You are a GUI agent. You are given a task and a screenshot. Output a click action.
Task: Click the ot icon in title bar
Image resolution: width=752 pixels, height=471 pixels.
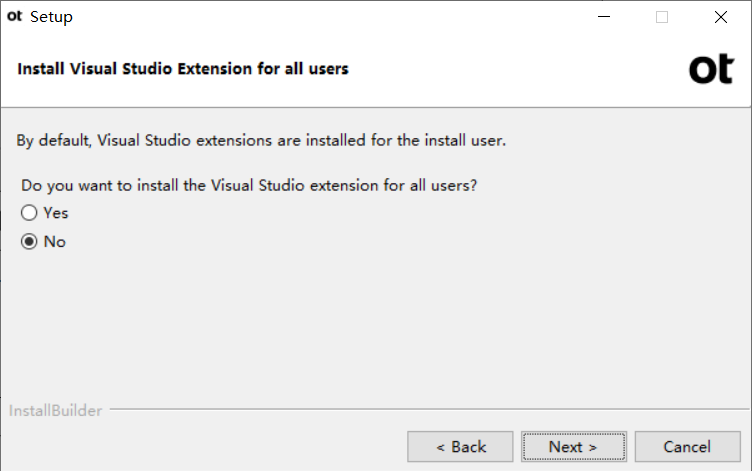point(14,16)
